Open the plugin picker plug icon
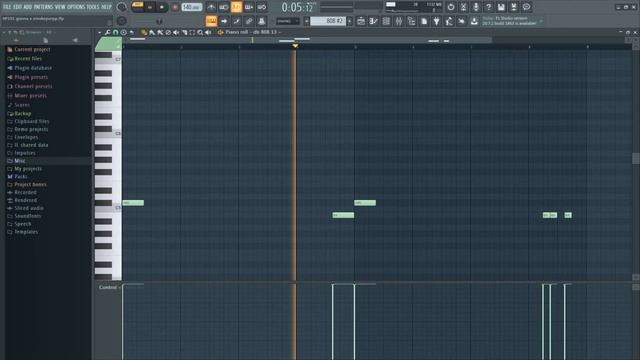The height and width of the screenshot is (360, 640). tap(436, 21)
